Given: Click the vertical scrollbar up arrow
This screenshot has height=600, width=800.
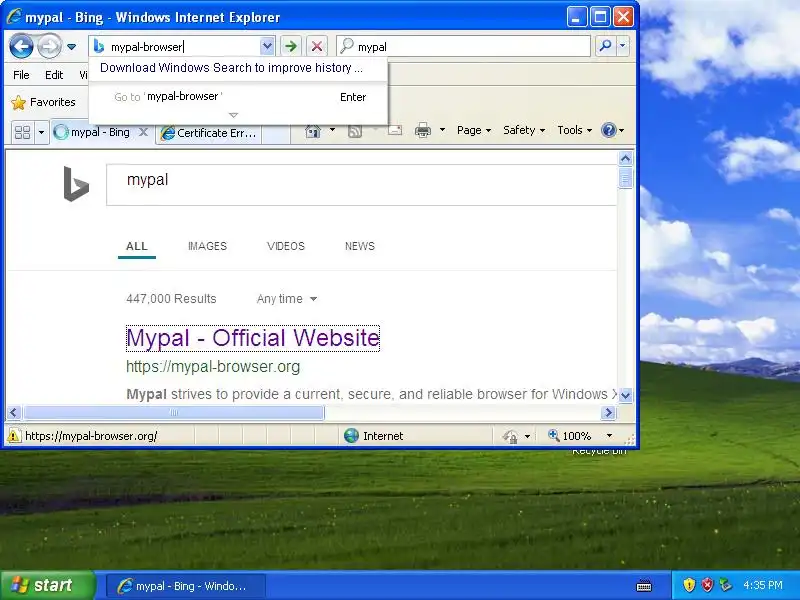Looking at the screenshot, I should tap(626, 159).
